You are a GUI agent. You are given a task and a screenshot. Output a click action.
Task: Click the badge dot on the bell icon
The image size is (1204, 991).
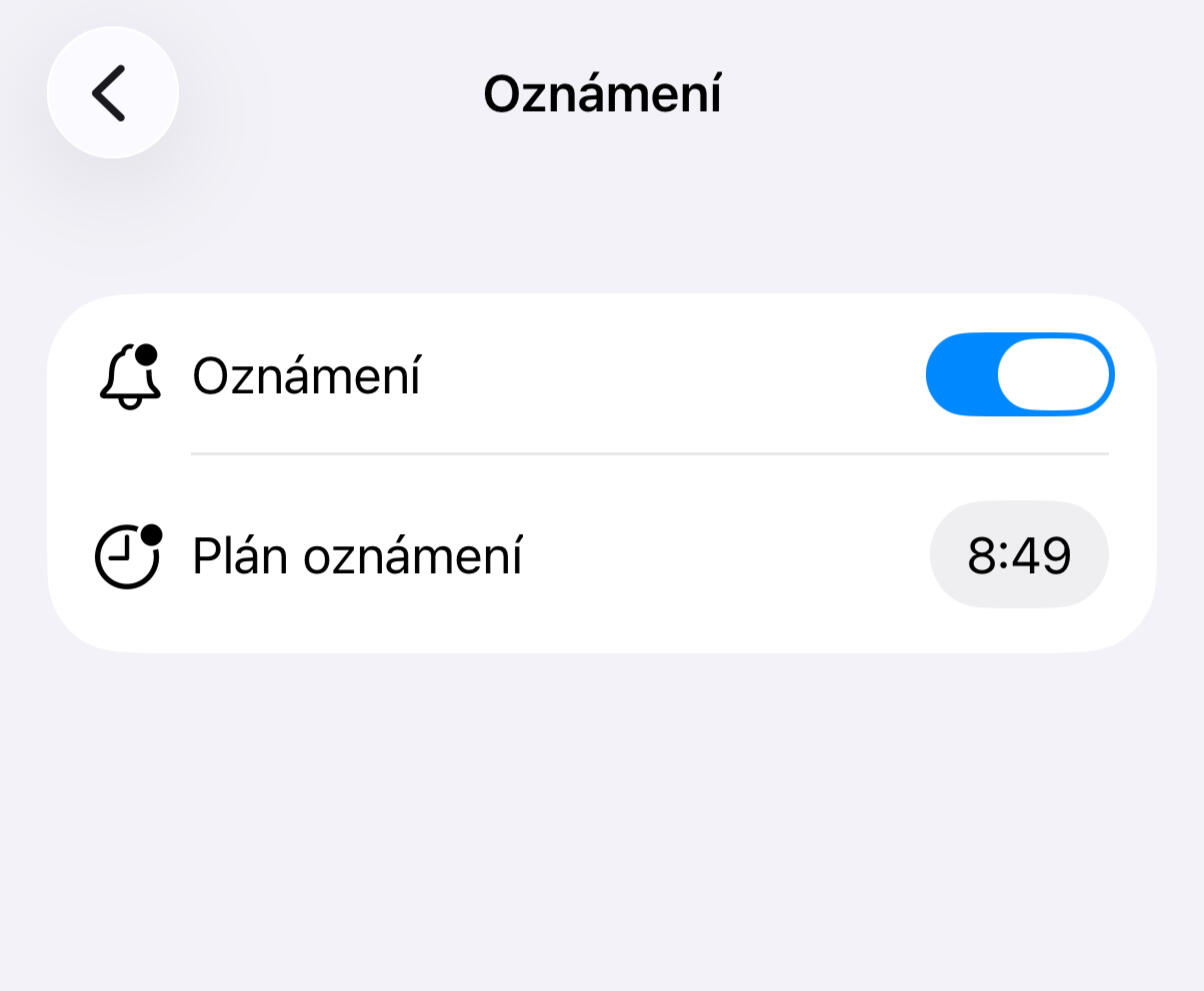pyautogui.click(x=147, y=355)
